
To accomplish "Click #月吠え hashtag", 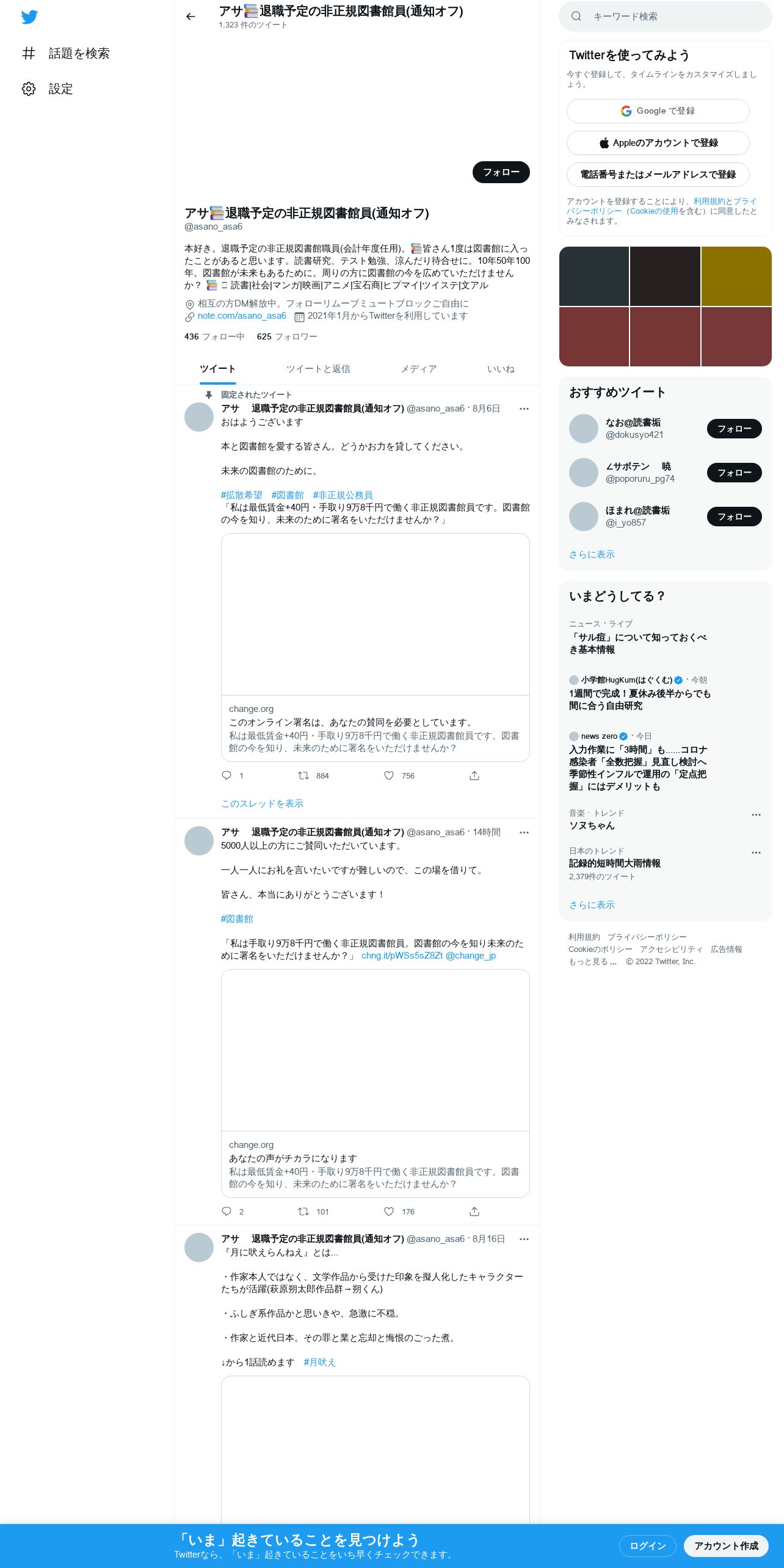I will coord(320,1362).
